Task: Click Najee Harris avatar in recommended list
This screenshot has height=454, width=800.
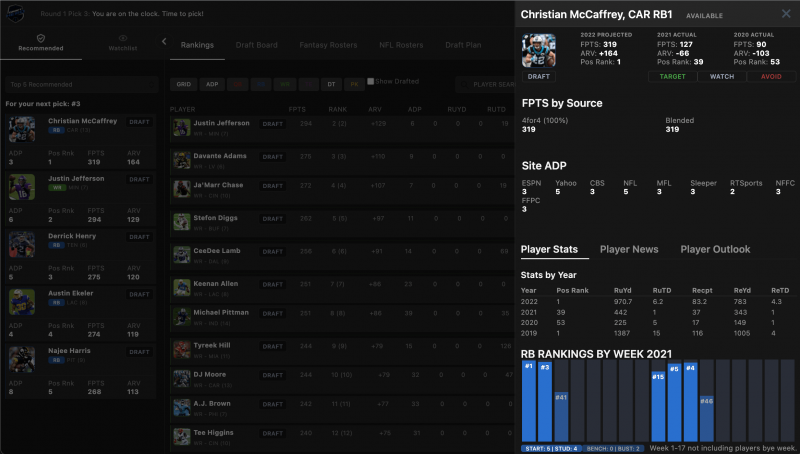Action: tap(22, 360)
